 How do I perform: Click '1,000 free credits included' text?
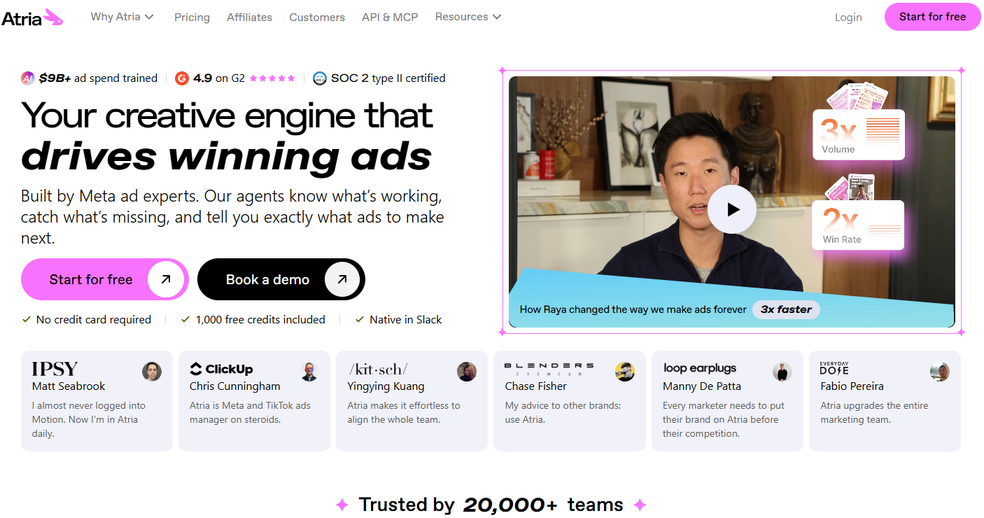click(260, 320)
